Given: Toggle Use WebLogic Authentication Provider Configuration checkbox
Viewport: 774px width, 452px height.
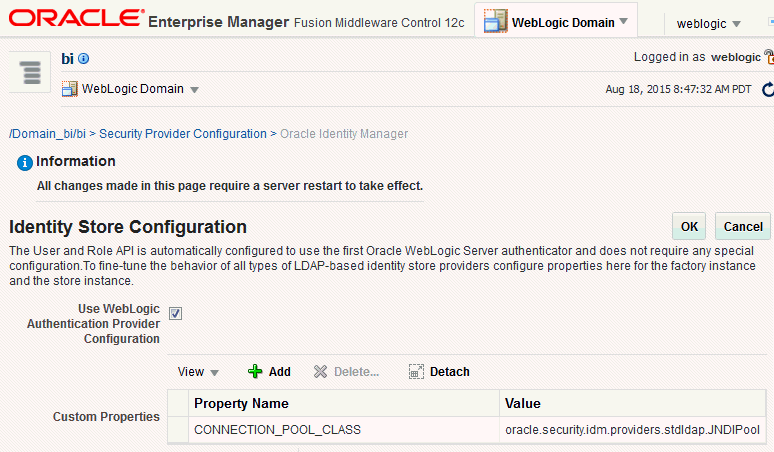Looking at the screenshot, I should point(175,313).
